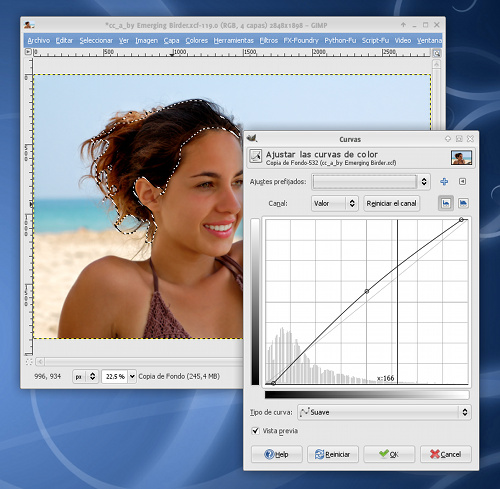Click the navigation arrow left of horizontal scrollbar
Image resolution: width=500 pixels, height=489 pixels.
click(x=40, y=362)
